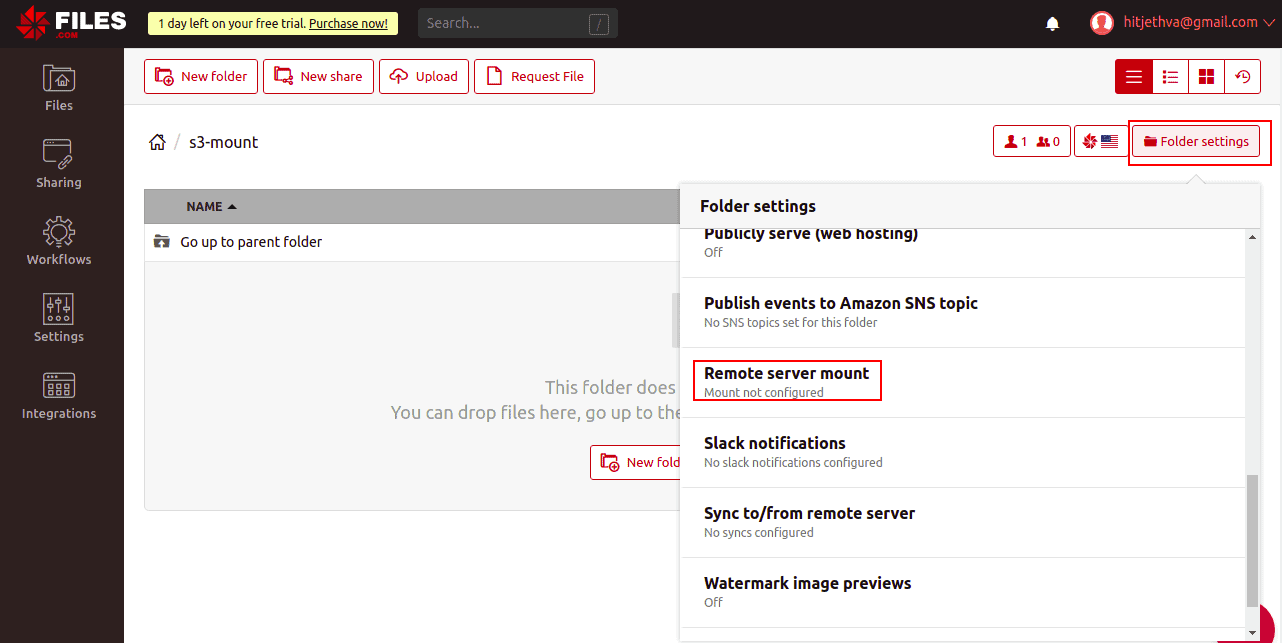Open the folder history view
Screen dimensions: 1282x643
pos(1242,76)
